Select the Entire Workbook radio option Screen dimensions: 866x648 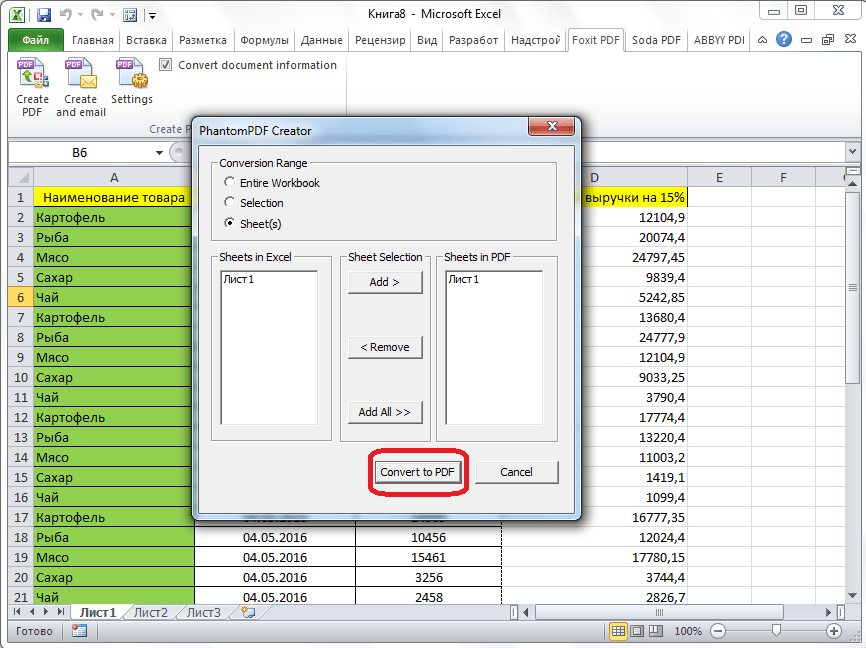[231, 183]
